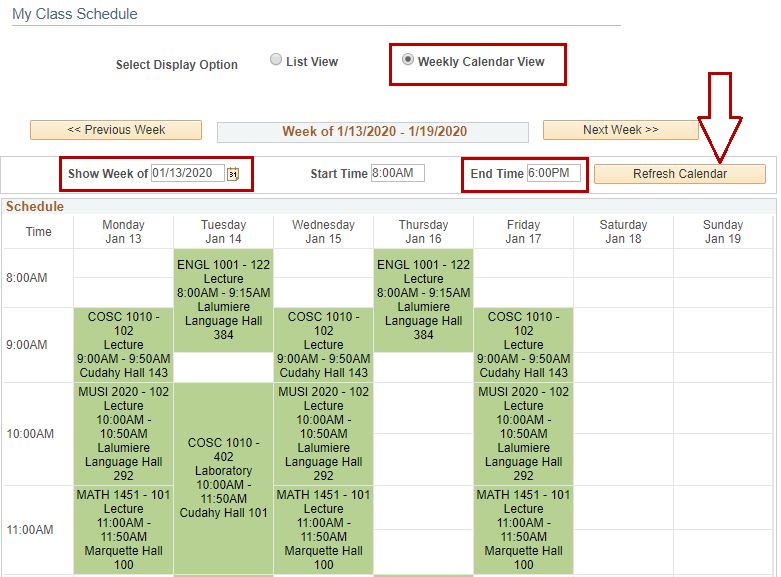Open Tuesday ENGL 1001 - 122 lecture block
Screen dimensions: 781x577
[223, 300]
